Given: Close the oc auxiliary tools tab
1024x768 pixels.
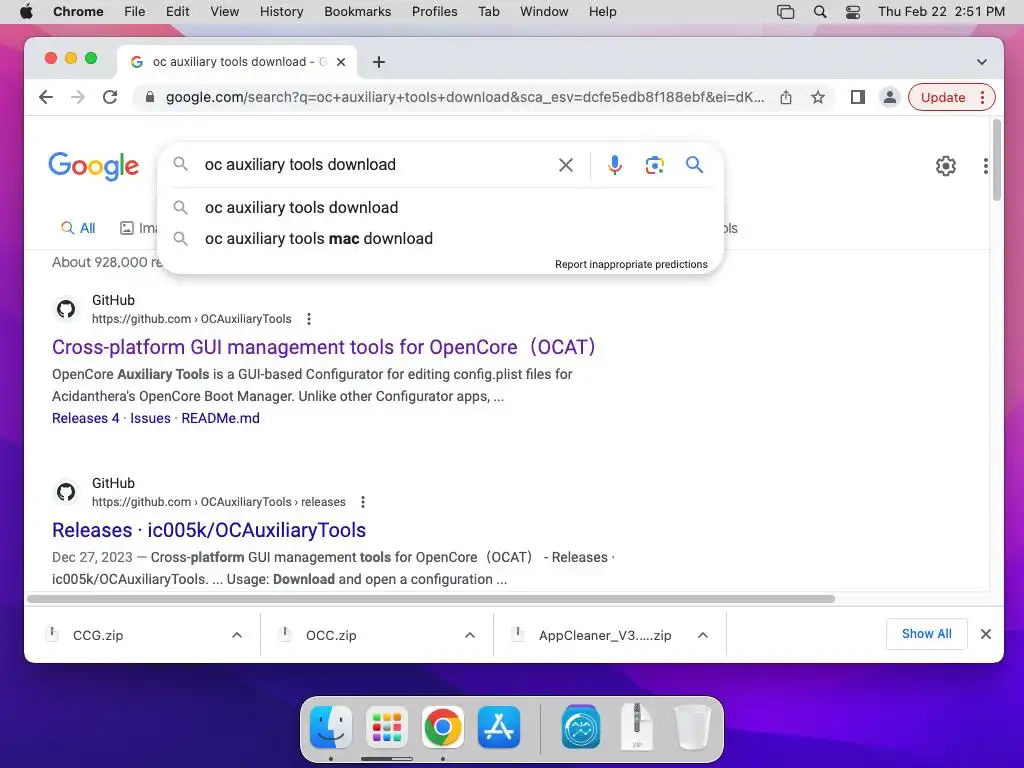Looking at the screenshot, I should click(x=341, y=62).
